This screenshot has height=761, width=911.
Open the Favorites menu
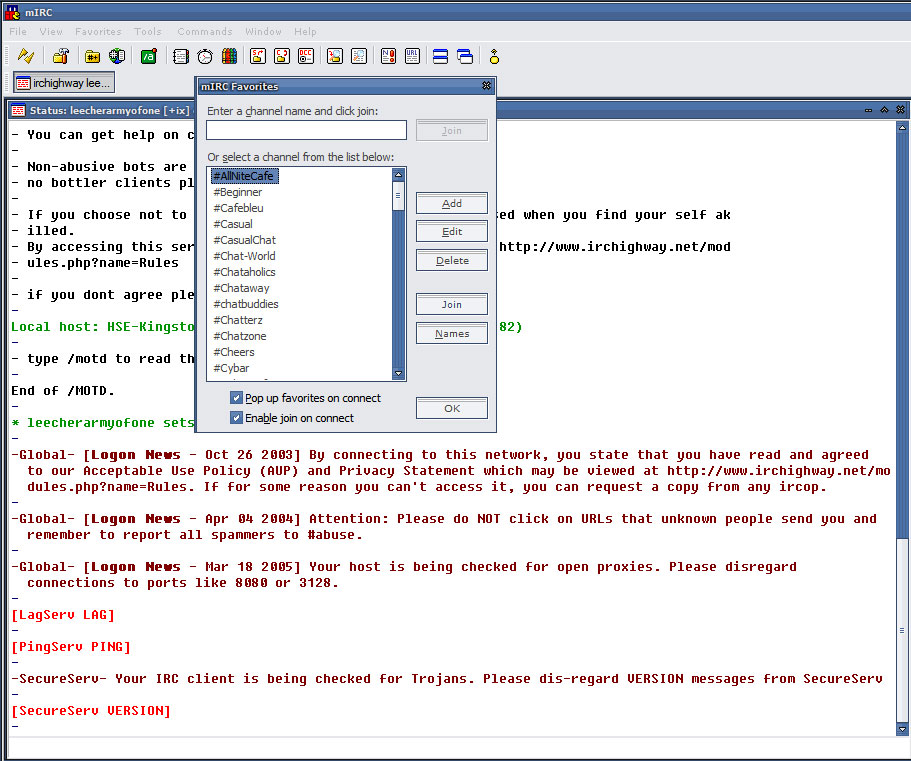[x=98, y=31]
